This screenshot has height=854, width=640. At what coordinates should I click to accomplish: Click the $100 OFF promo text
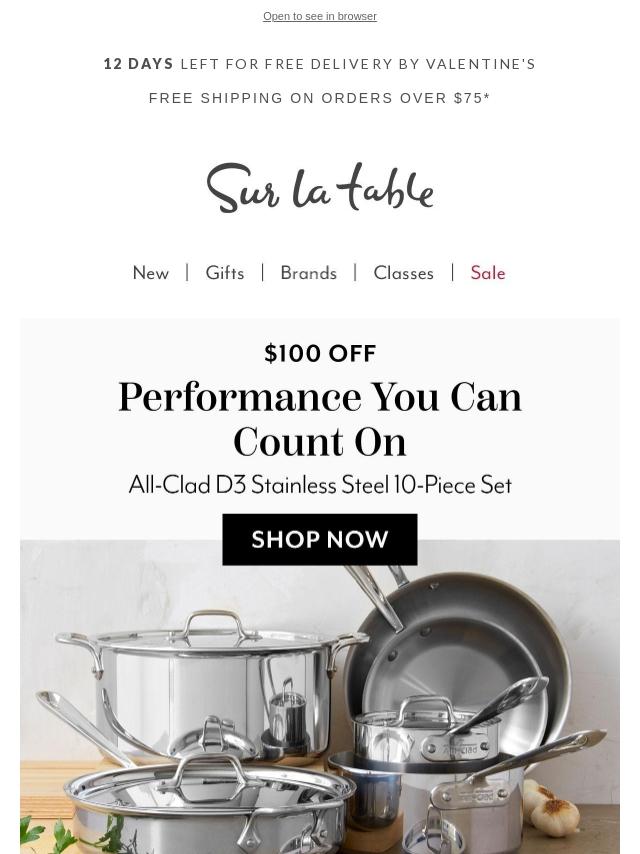point(320,354)
